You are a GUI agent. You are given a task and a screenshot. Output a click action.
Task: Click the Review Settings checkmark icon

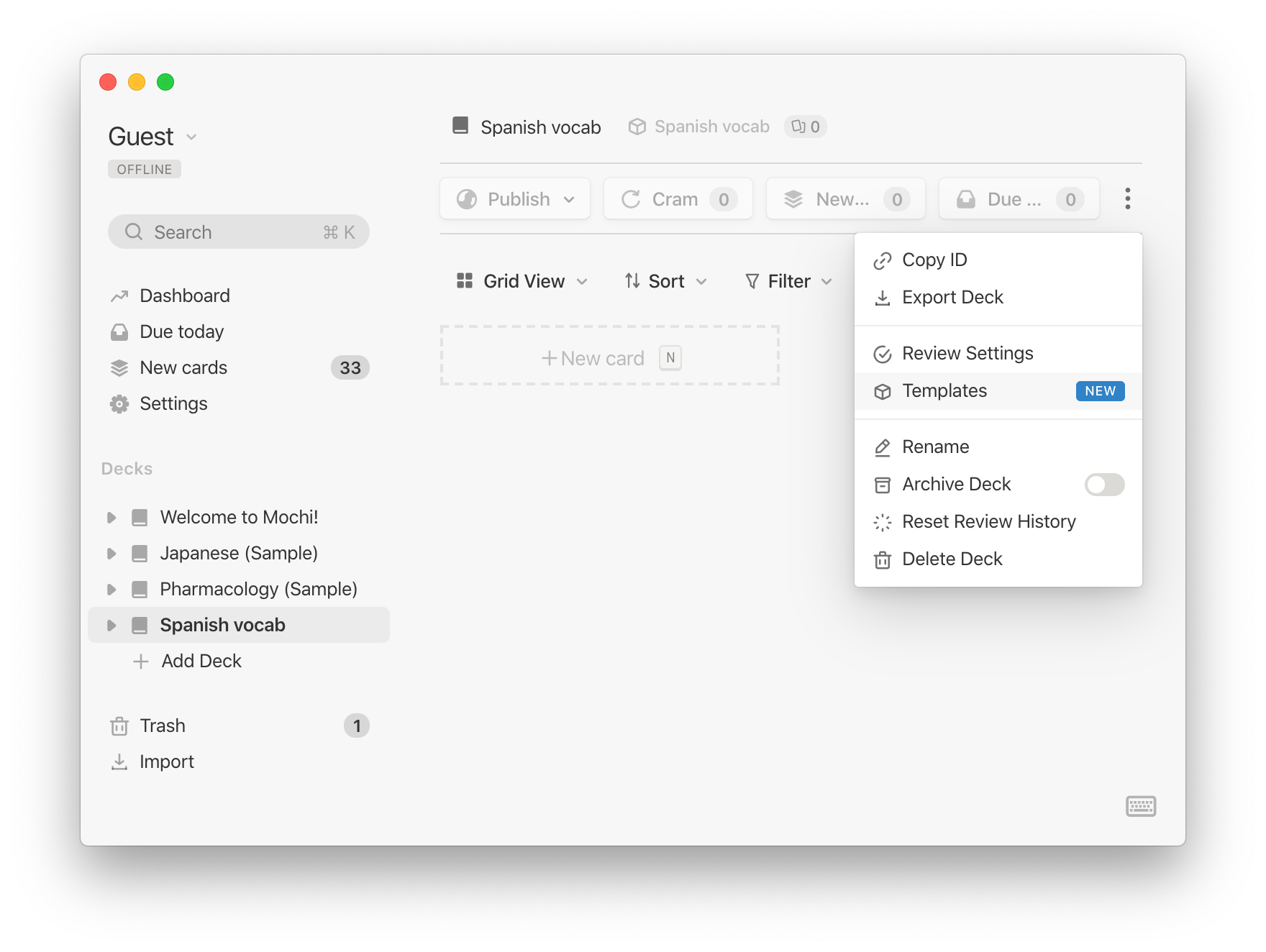coord(883,354)
